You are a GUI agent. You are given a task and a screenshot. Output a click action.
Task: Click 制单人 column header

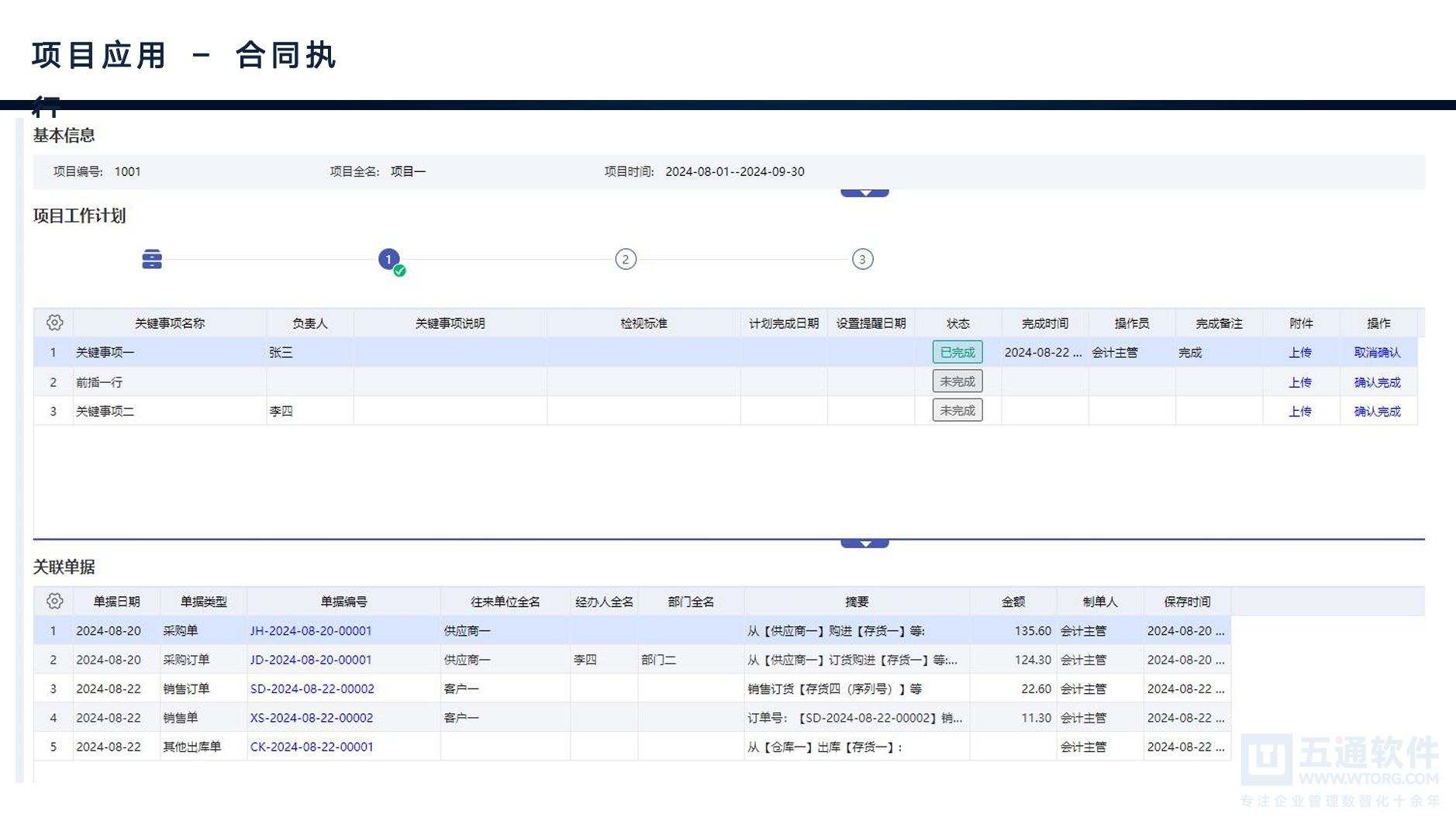[x=1100, y=602]
